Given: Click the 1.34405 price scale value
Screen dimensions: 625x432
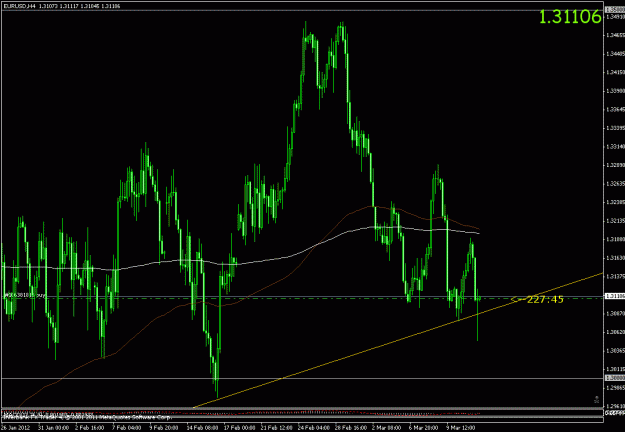Looking at the screenshot, I should [x=615, y=54].
